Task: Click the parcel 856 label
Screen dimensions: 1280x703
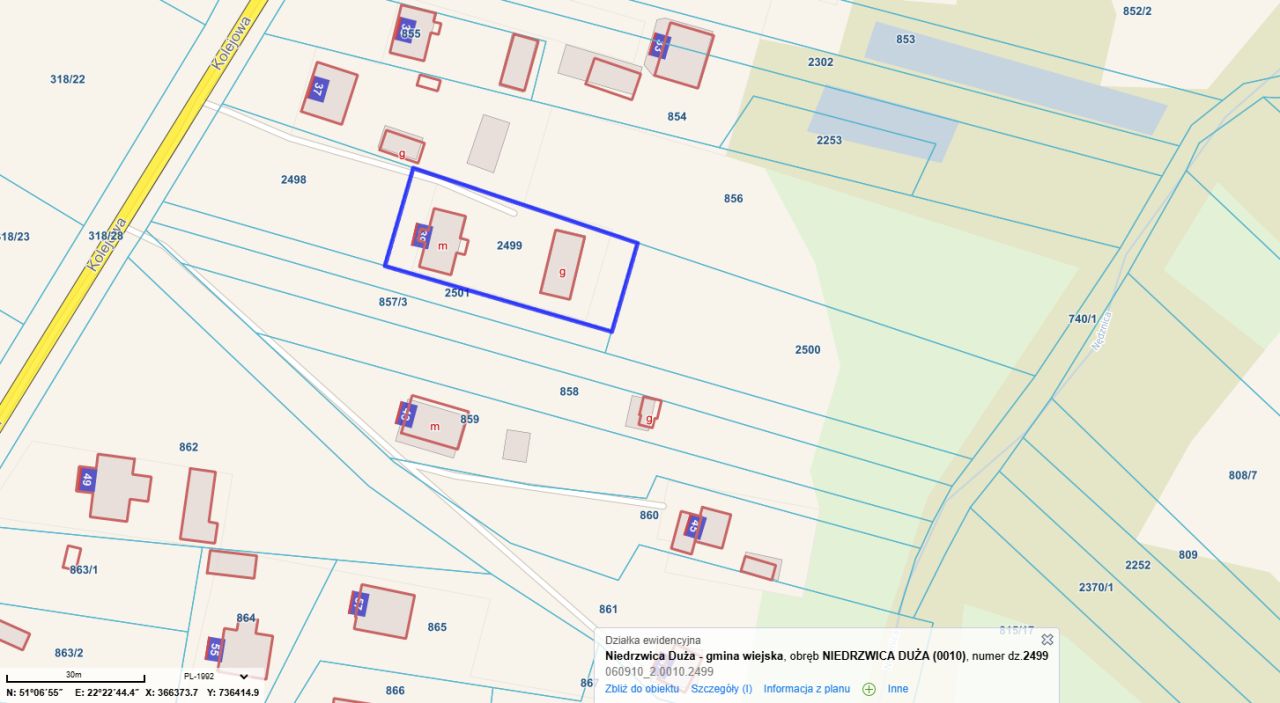Action: point(734,199)
